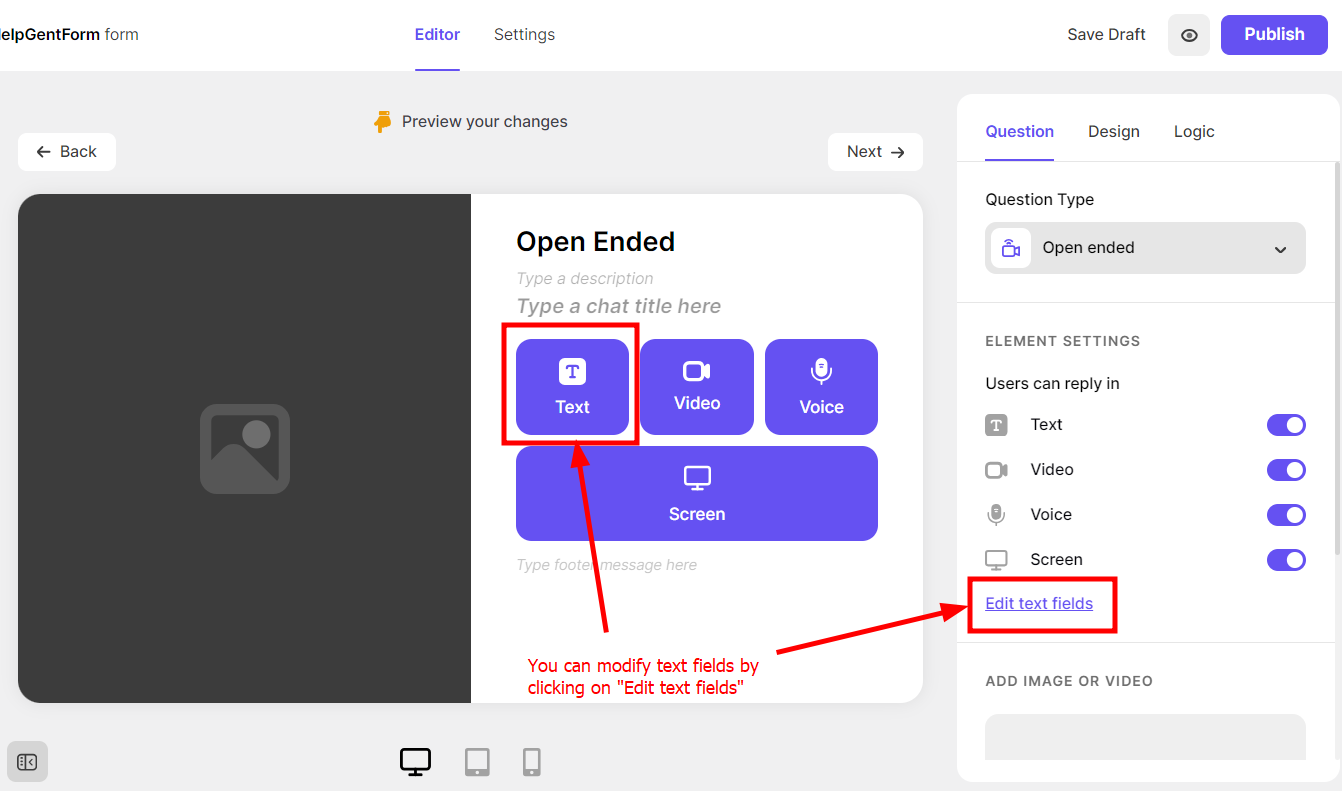
Task: Click the Preview your changes text
Action: (485, 122)
